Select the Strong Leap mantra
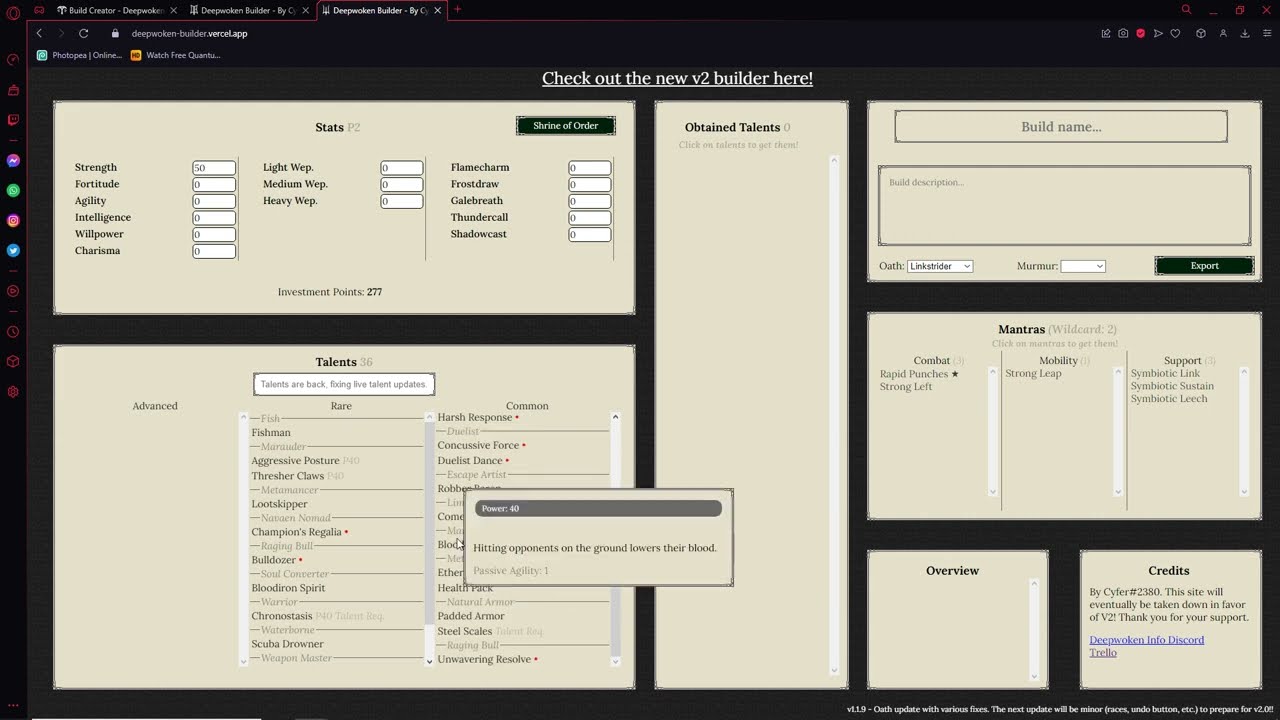Screen dimensions: 1280x720 1033,374
